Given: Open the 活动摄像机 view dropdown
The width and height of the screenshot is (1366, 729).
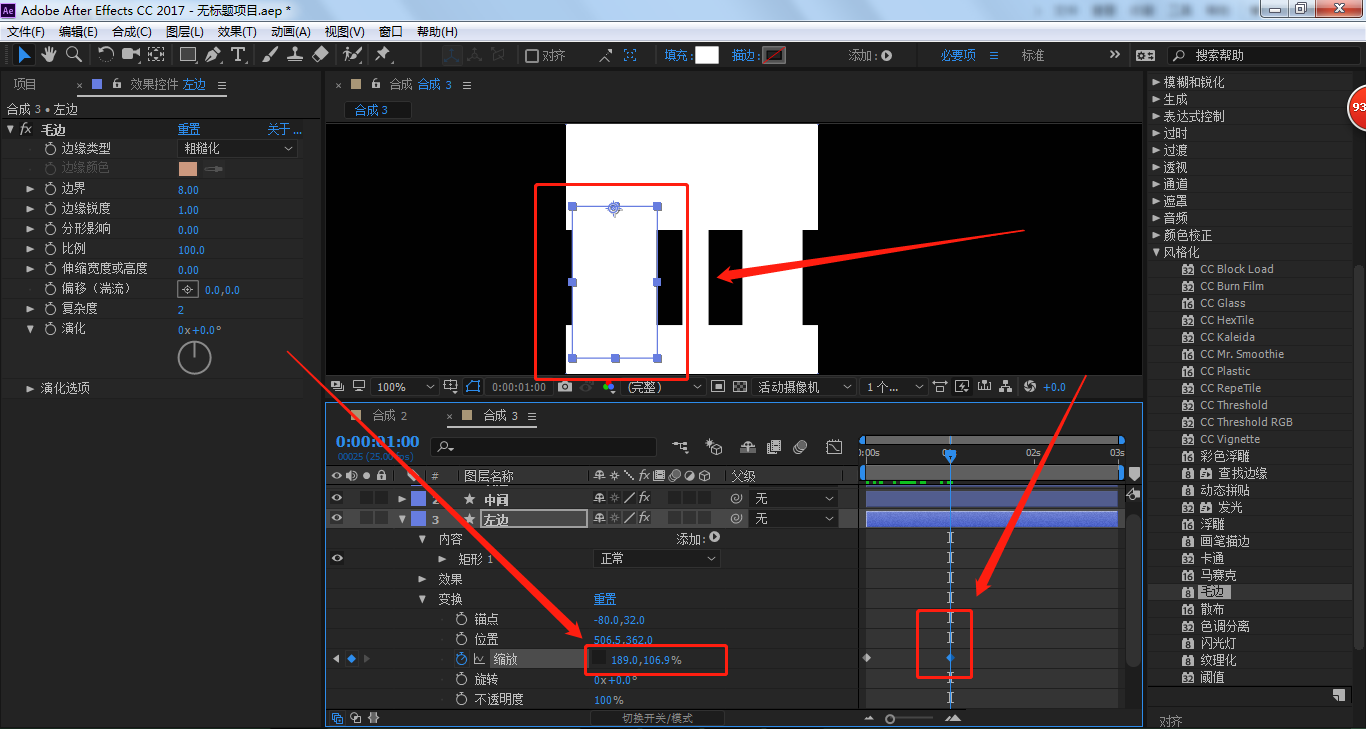Looking at the screenshot, I should (x=805, y=387).
